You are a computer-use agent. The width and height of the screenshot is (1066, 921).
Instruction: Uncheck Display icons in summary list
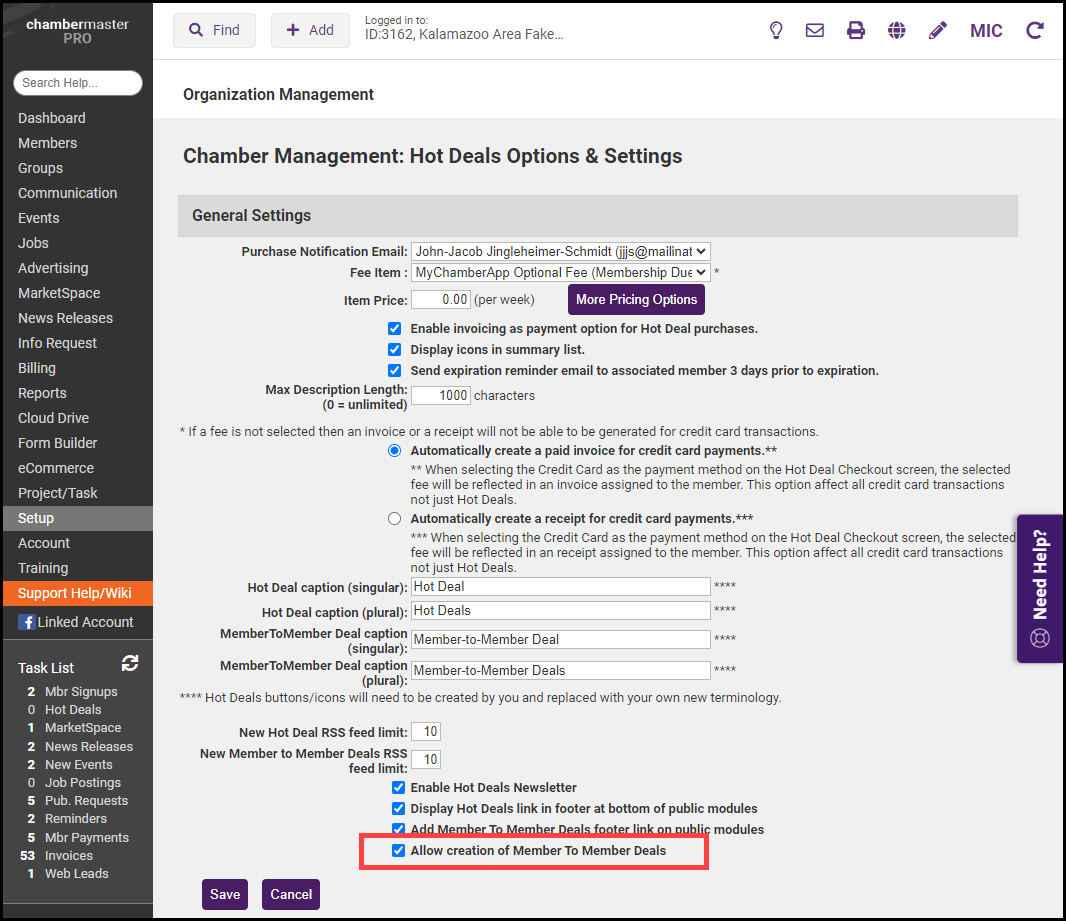point(395,349)
